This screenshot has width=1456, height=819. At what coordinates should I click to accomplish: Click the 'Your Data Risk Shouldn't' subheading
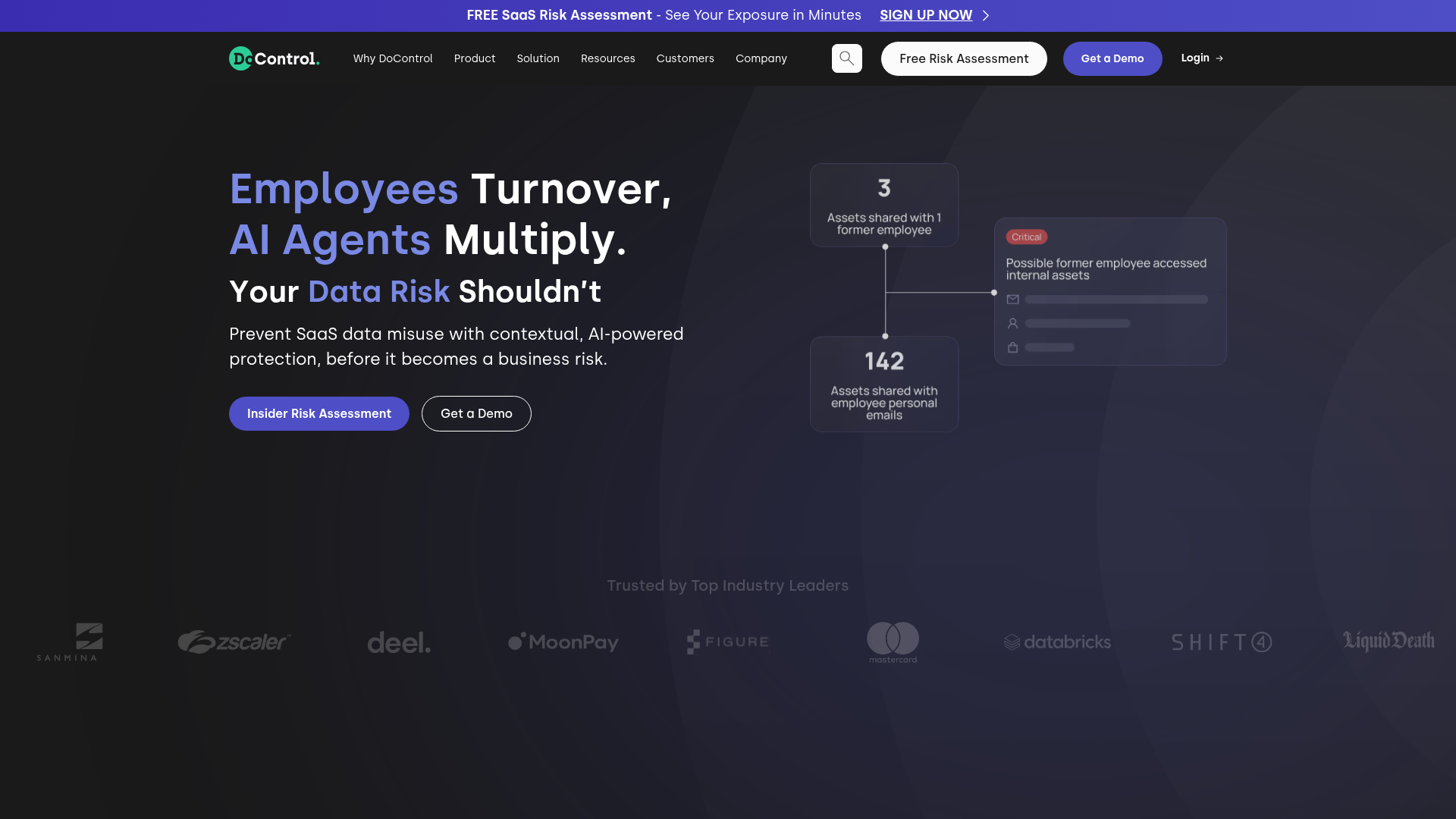(x=416, y=291)
